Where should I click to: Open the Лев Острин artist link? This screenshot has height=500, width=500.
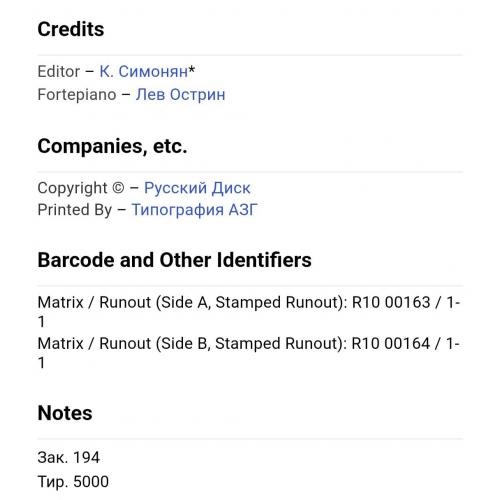[180, 95]
